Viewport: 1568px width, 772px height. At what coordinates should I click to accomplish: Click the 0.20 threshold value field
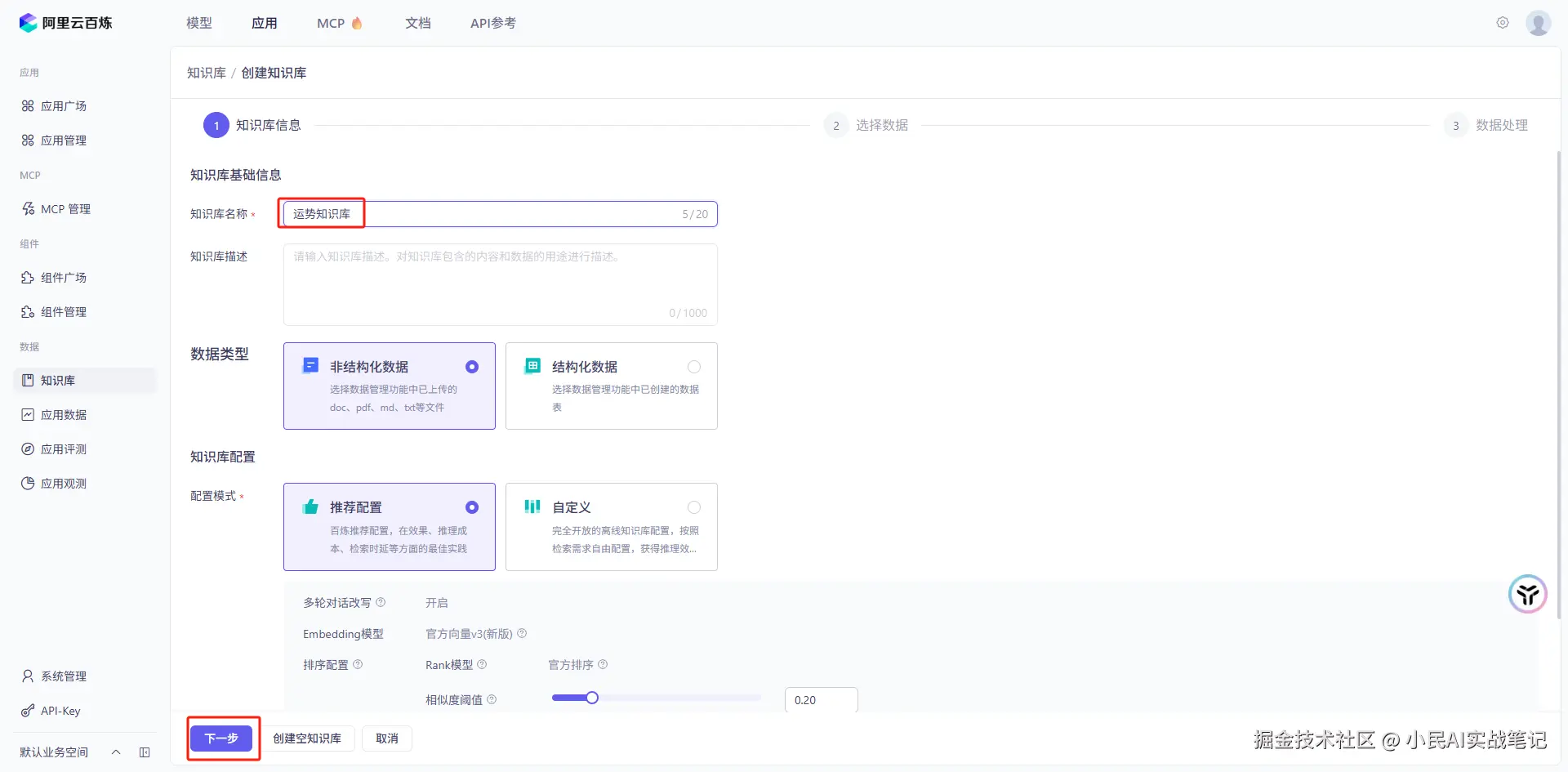822,699
